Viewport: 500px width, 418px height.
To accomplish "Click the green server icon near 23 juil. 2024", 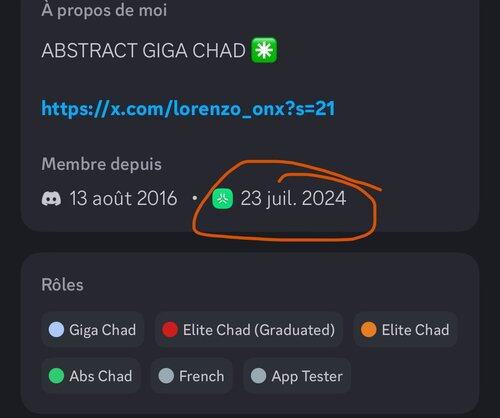I will tap(223, 199).
